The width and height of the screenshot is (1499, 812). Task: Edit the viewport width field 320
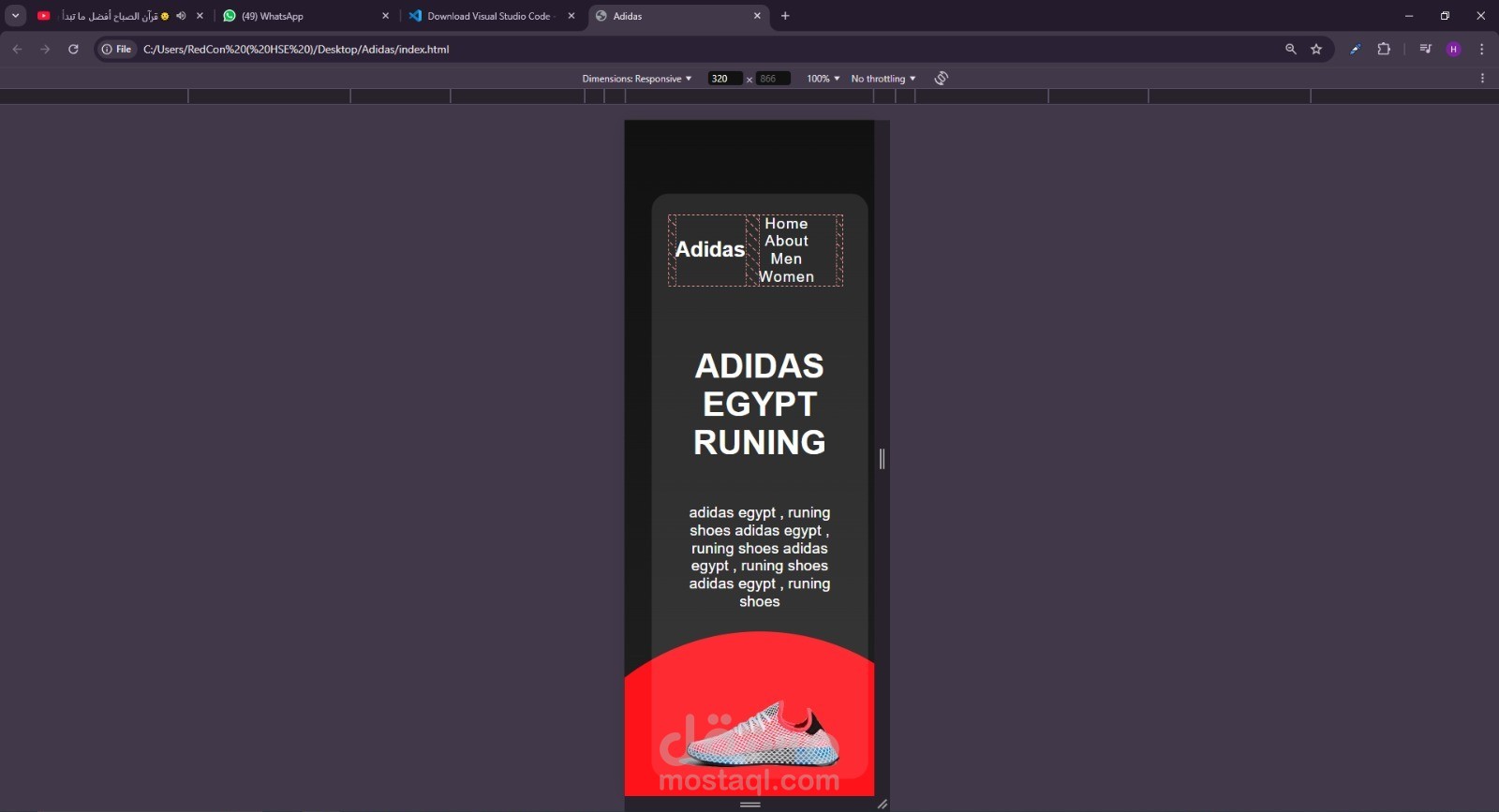pos(724,79)
